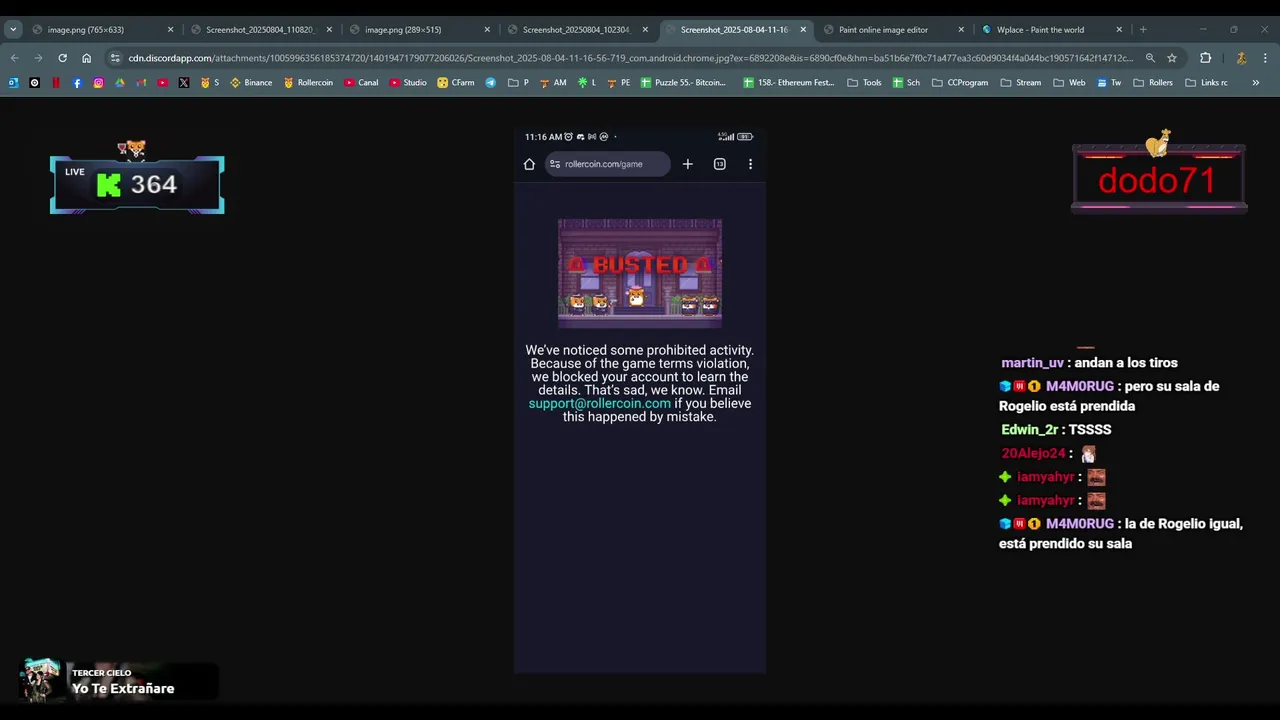This screenshot has width=1280, height=720.
Task: Open the Netflix bookmark icon
Action: click(56, 83)
